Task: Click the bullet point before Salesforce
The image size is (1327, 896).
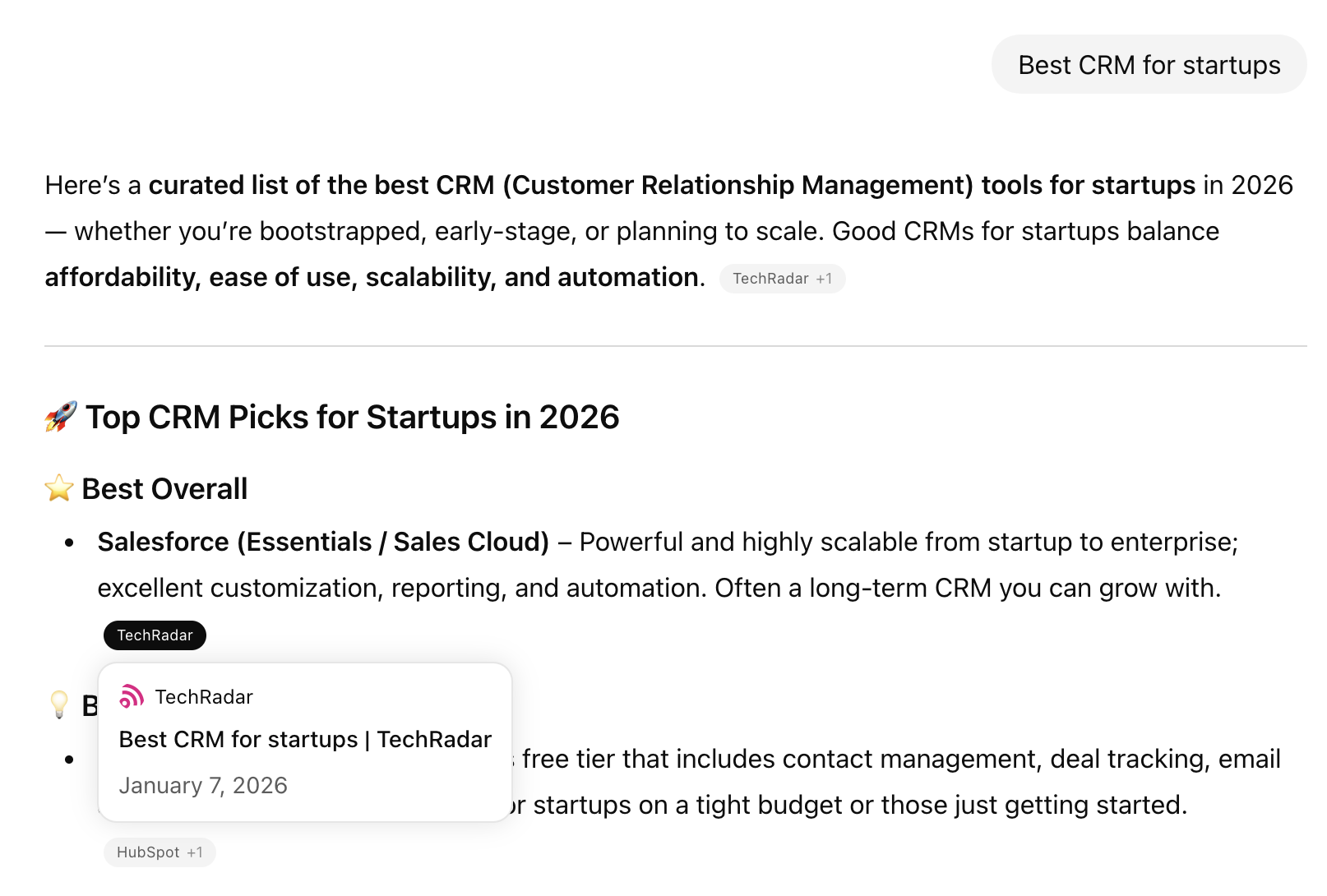Action: [x=70, y=543]
